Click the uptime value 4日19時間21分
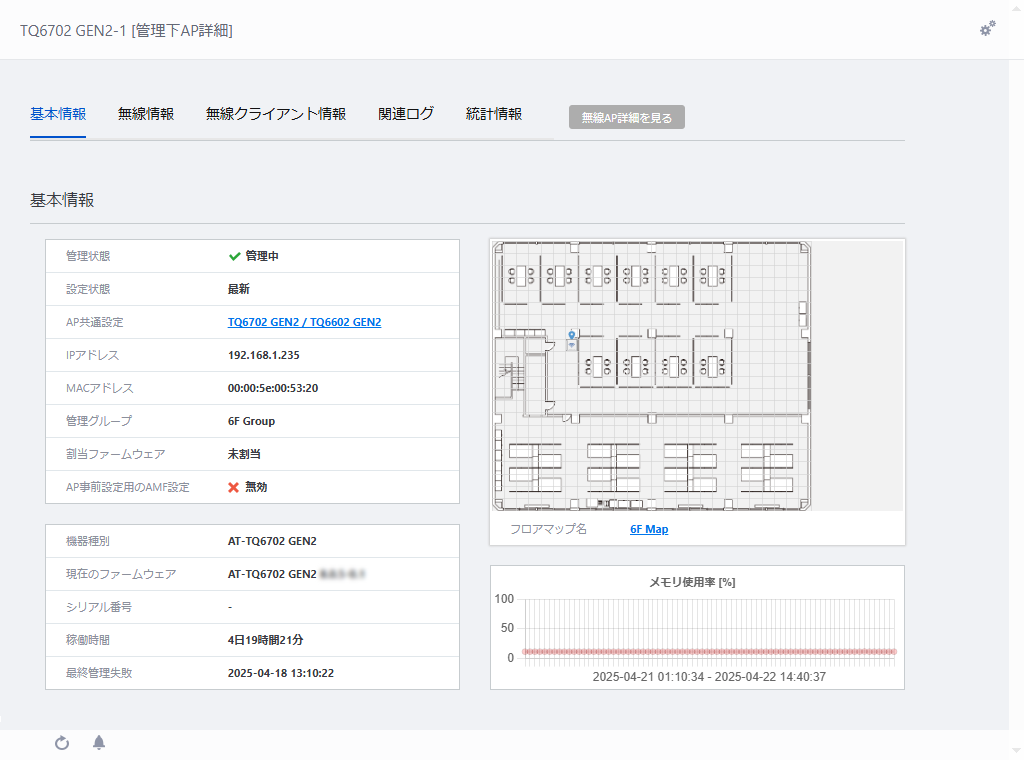 pos(265,640)
